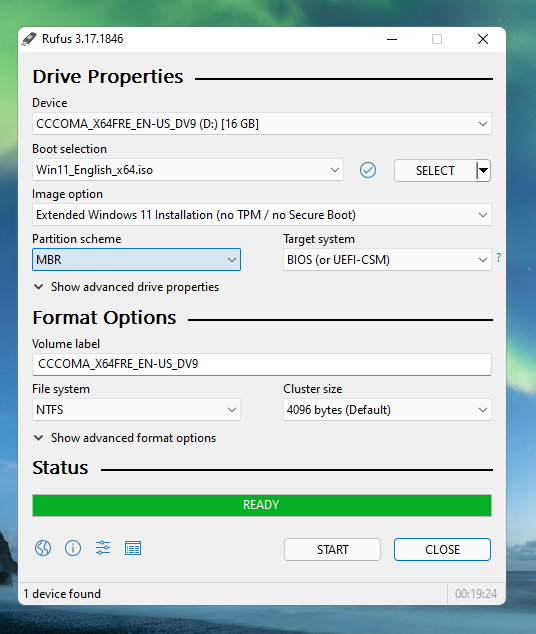
Task: Close the Rufus window with X
Action: [483, 39]
